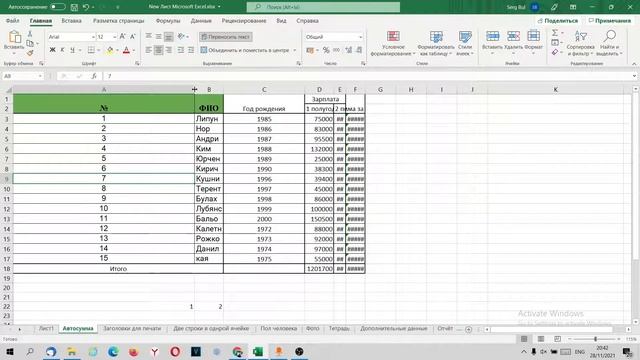Apply the yellow fill color bucket
This screenshot has width=640, height=360.
pyautogui.click(x=110, y=50)
